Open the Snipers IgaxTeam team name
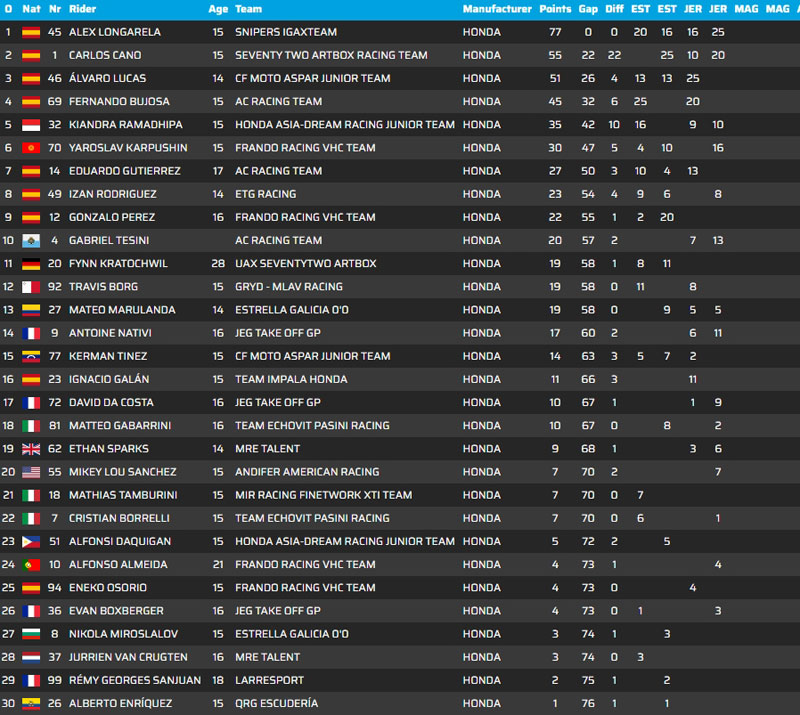The image size is (800, 715). coord(286,32)
